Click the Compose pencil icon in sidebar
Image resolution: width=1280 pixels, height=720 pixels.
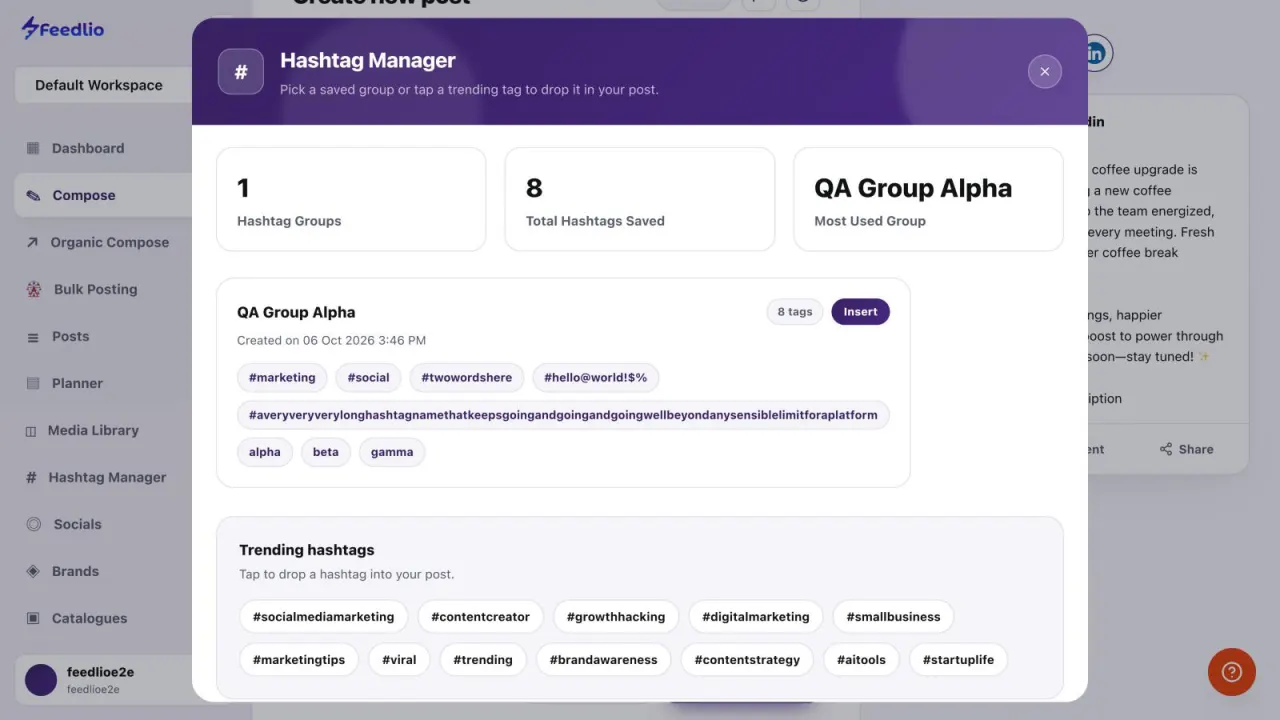coord(33,196)
